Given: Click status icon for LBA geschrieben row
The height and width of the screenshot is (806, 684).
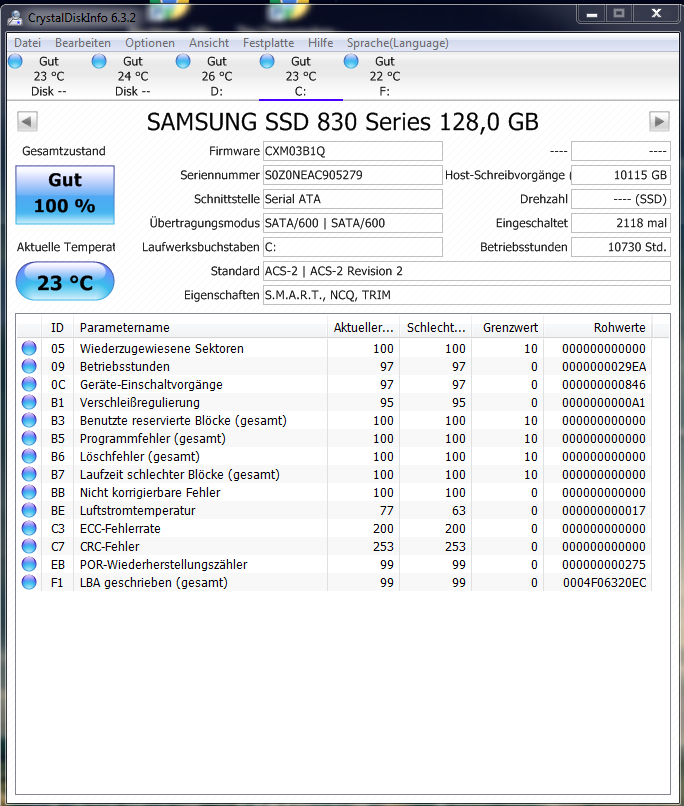Looking at the screenshot, I should click(x=29, y=582).
